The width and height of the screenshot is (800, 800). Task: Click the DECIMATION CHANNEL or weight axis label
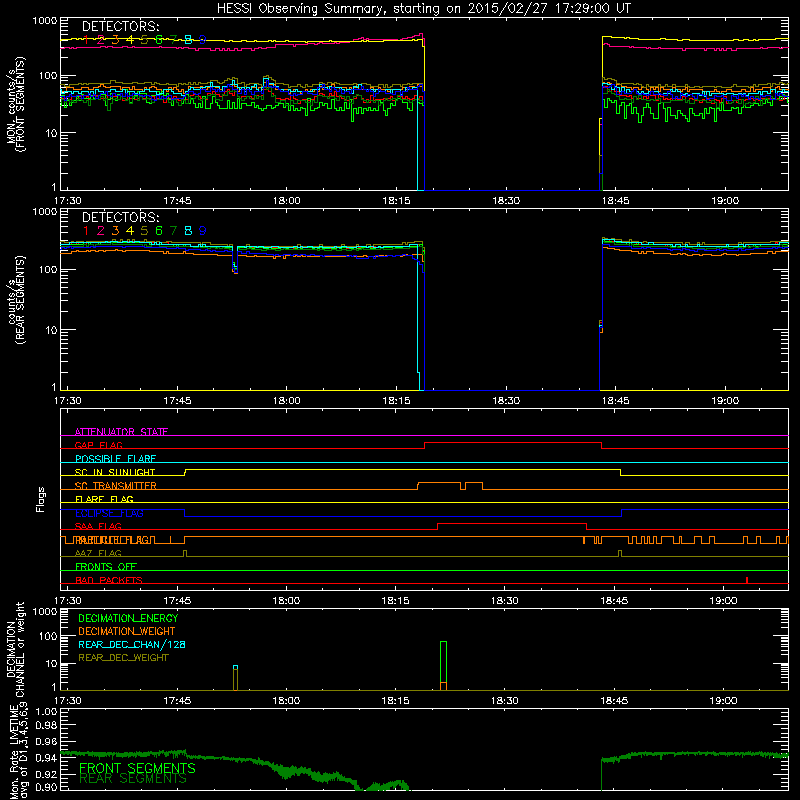point(15,649)
